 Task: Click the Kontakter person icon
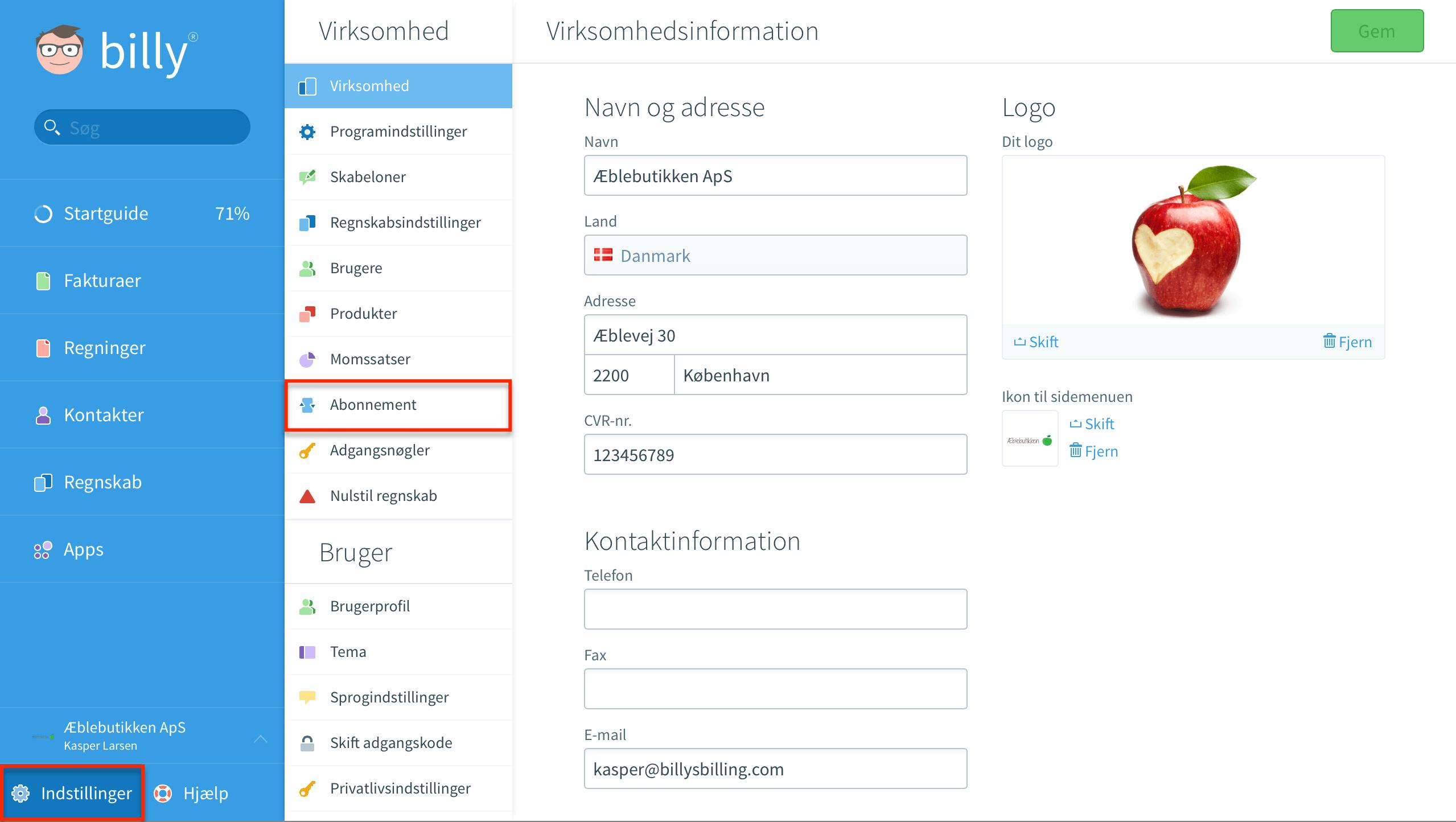click(x=43, y=415)
